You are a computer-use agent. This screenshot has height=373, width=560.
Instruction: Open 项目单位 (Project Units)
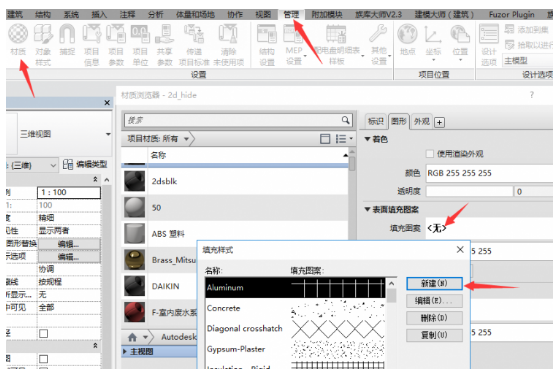coord(140,44)
